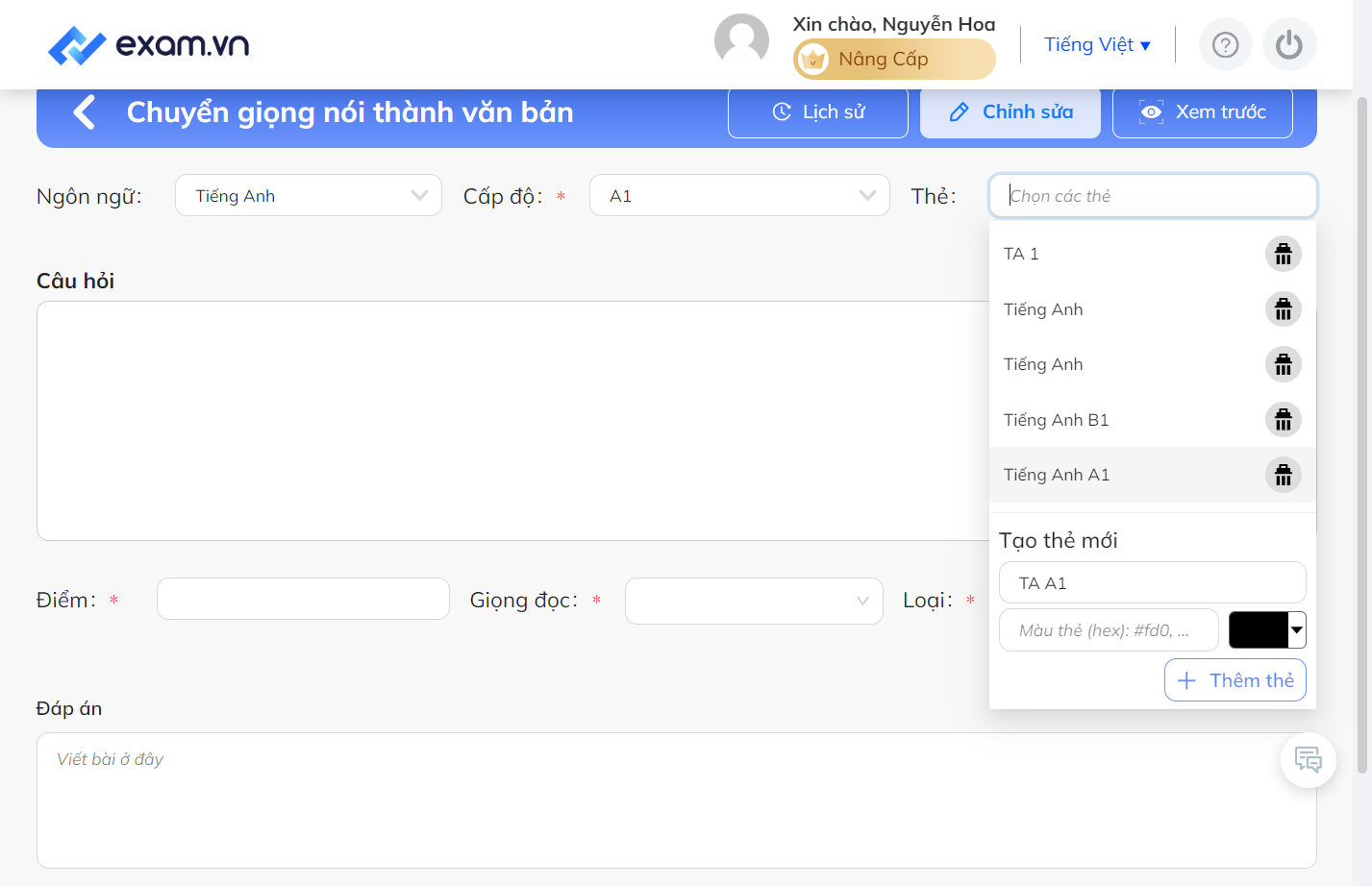
Task: Open the black tag color picker swatch
Action: click(x=1267, y=630)
